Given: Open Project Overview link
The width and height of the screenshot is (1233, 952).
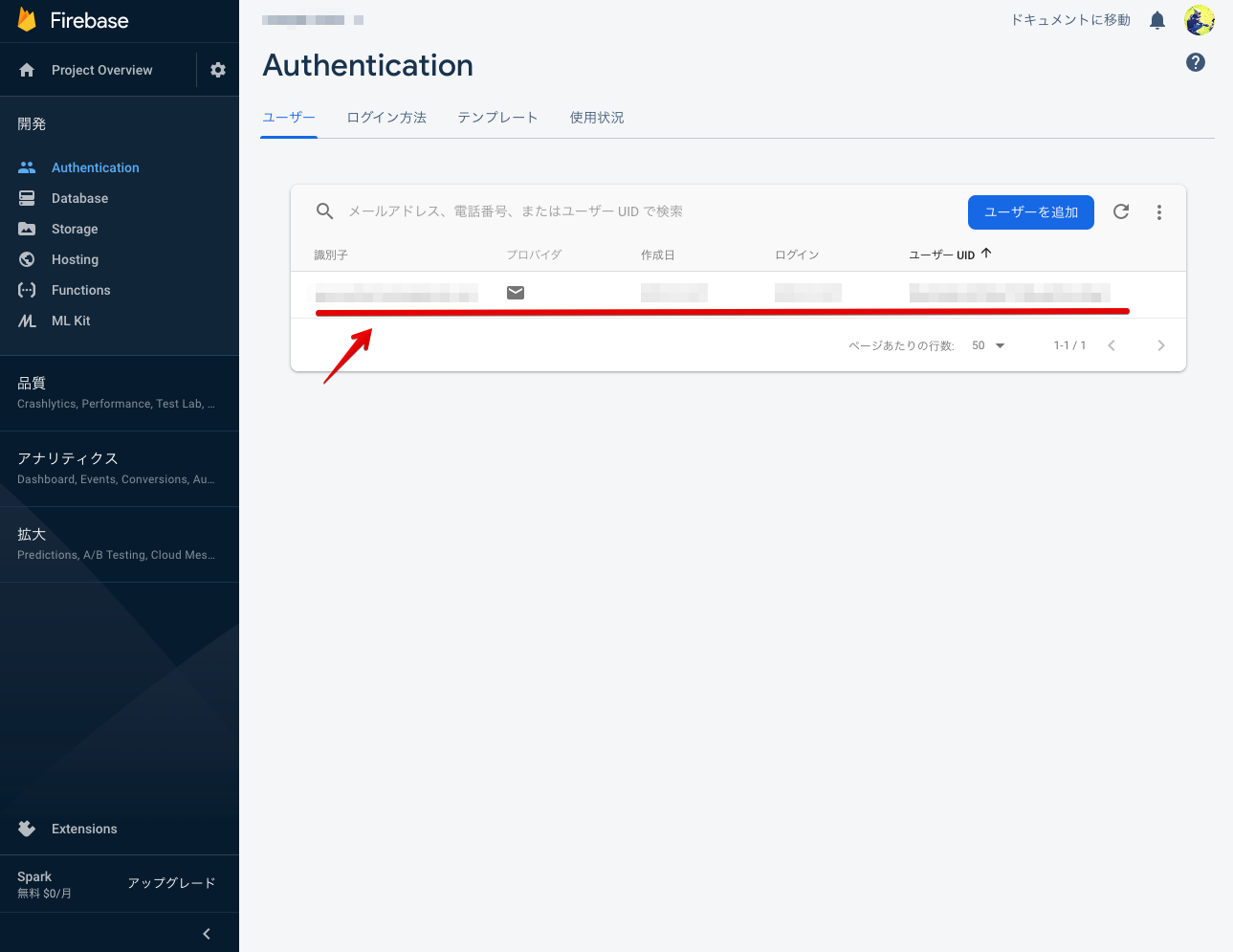Looking at the screenshot, I should 101,70.
